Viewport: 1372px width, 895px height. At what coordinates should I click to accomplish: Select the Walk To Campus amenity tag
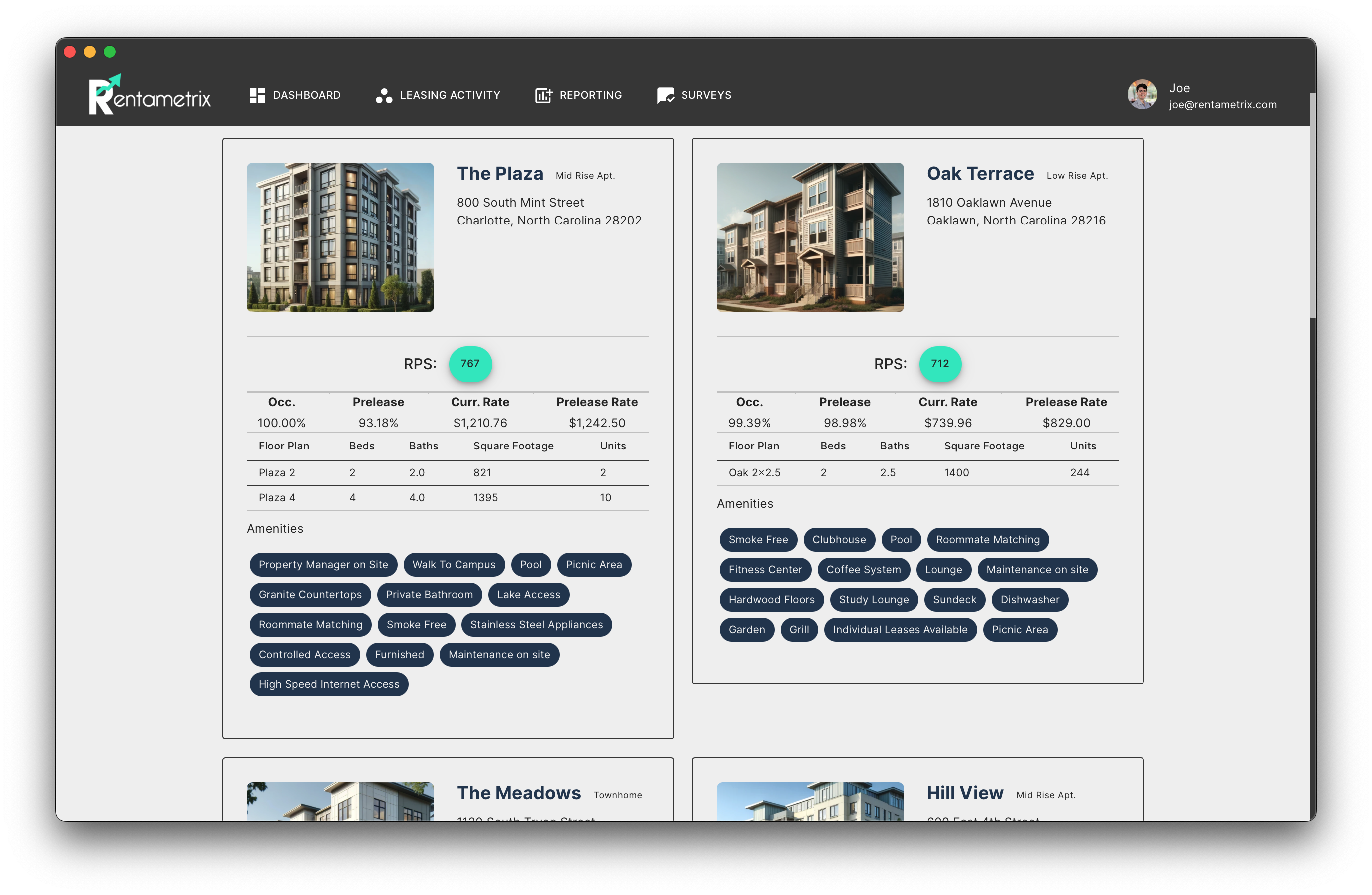(454, 565)
